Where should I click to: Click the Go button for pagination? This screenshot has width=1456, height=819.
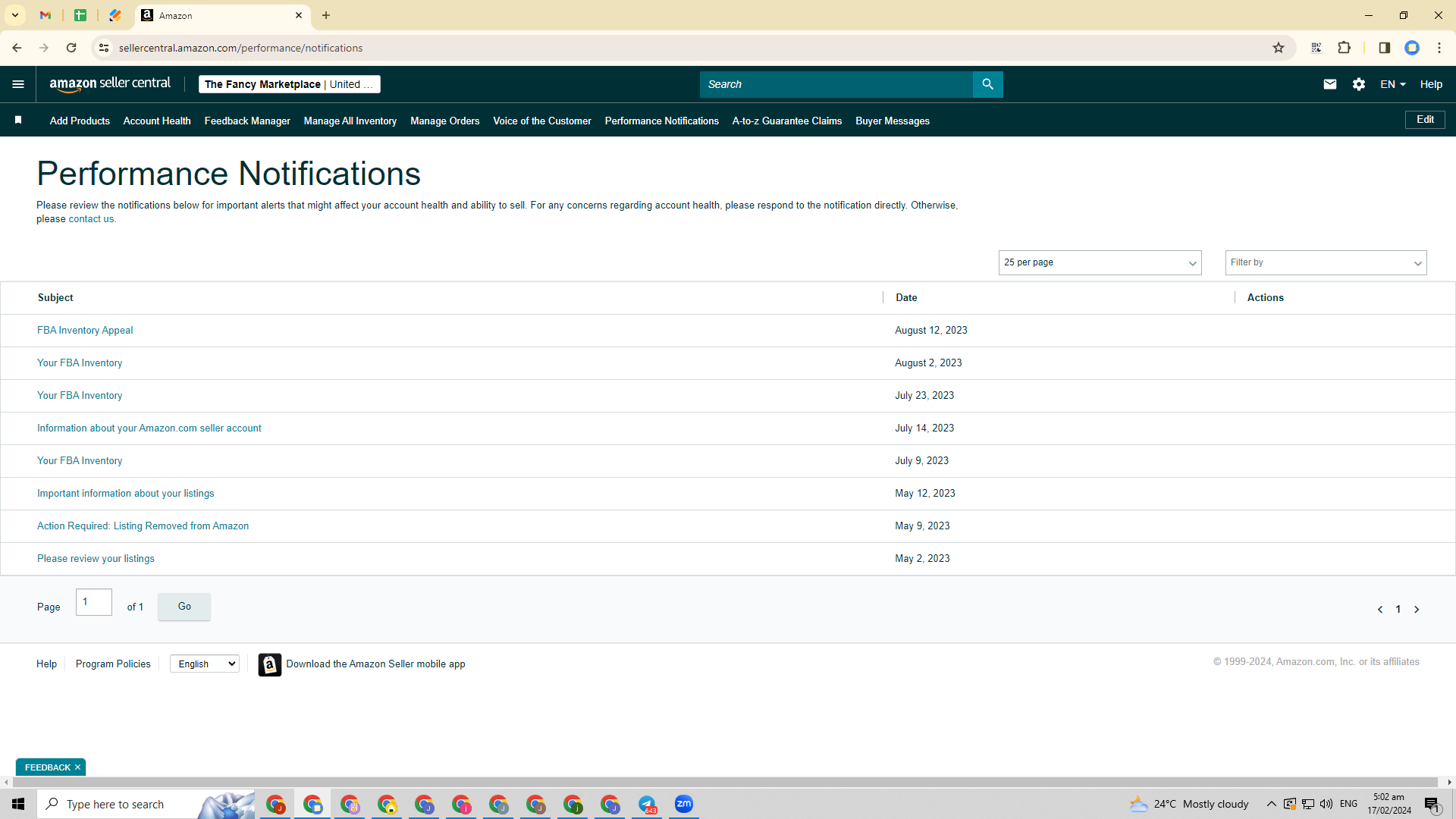tap(184, 607)
